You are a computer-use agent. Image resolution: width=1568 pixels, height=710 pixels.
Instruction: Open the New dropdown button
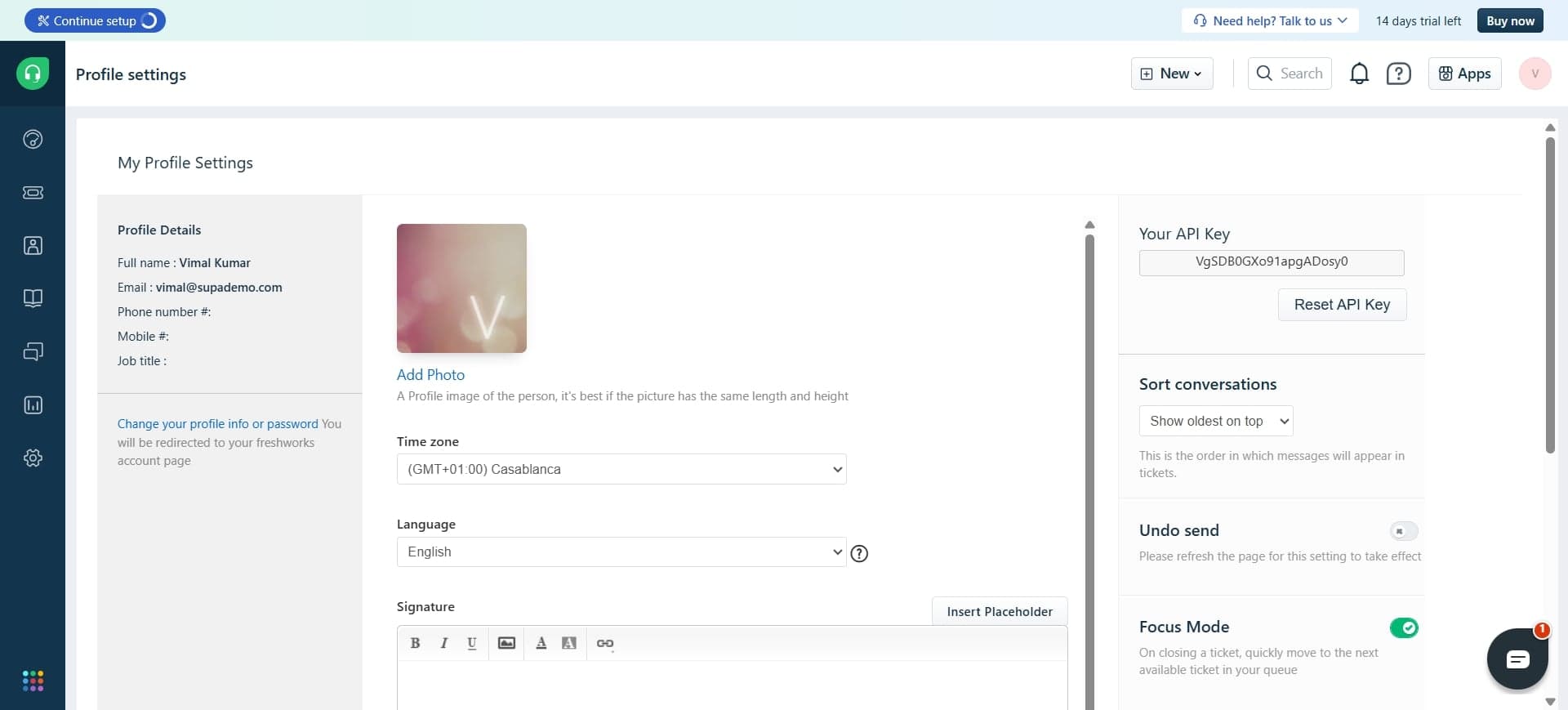point(1172,74)
